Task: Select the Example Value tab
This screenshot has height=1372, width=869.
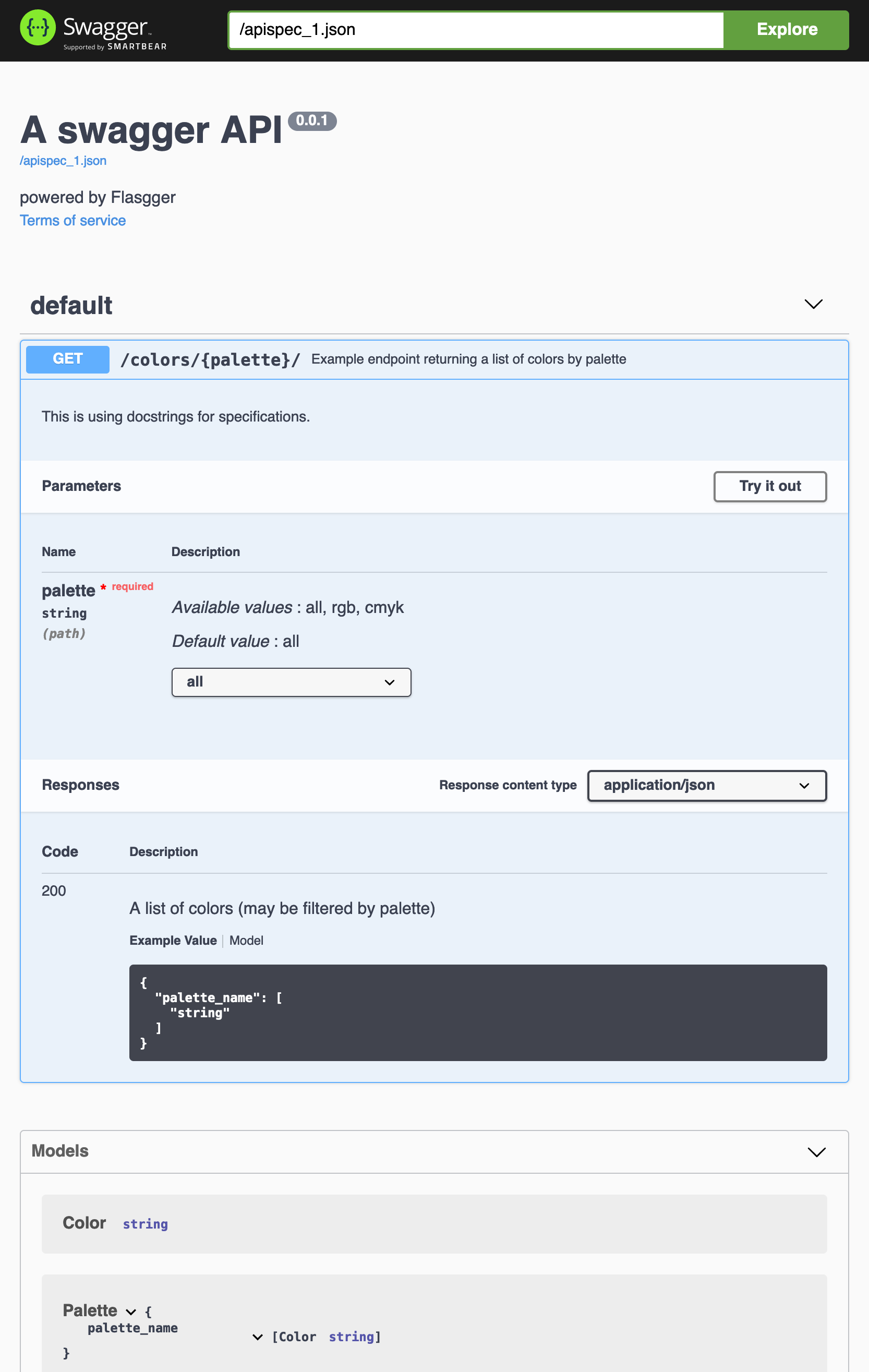Action: pos(173,940)
